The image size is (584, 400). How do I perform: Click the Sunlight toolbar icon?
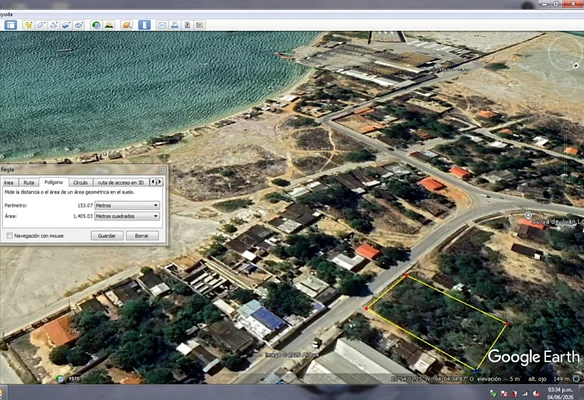(109, 25)
